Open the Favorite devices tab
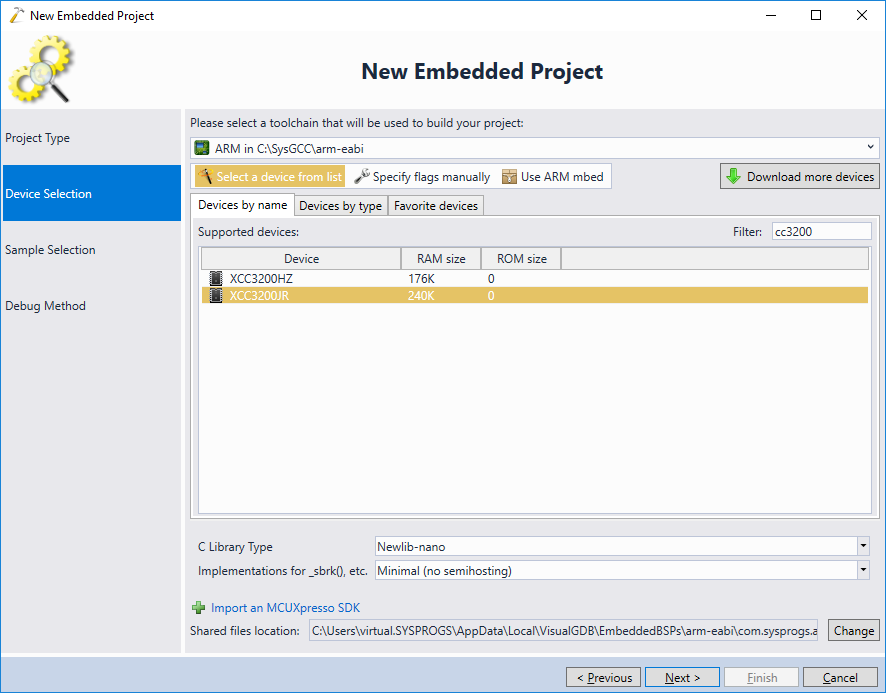Image resolution: width=886 pixels, height=693 pixels. click(x=436, y=206)
